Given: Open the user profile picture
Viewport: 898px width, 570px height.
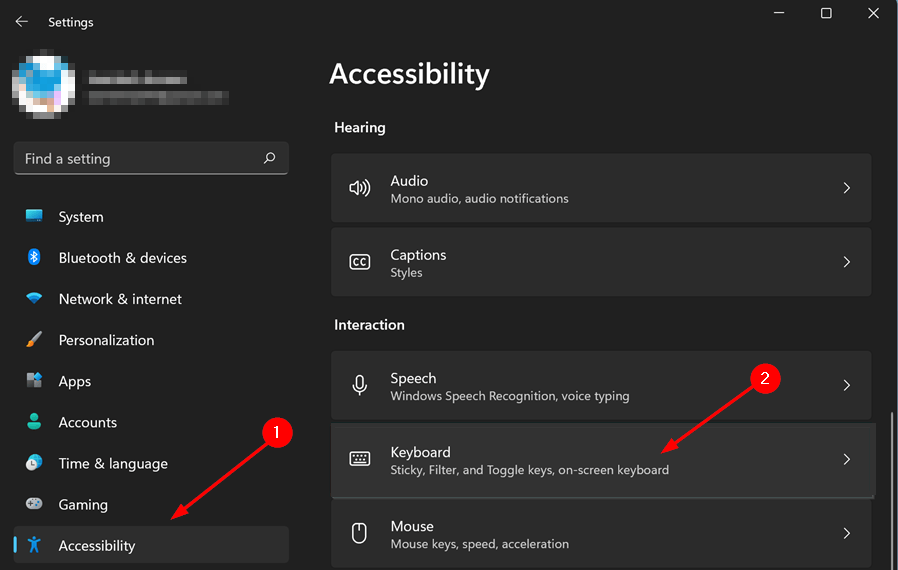Looking at the screenshot, I should pyautogui.click(x=44, y=86).
